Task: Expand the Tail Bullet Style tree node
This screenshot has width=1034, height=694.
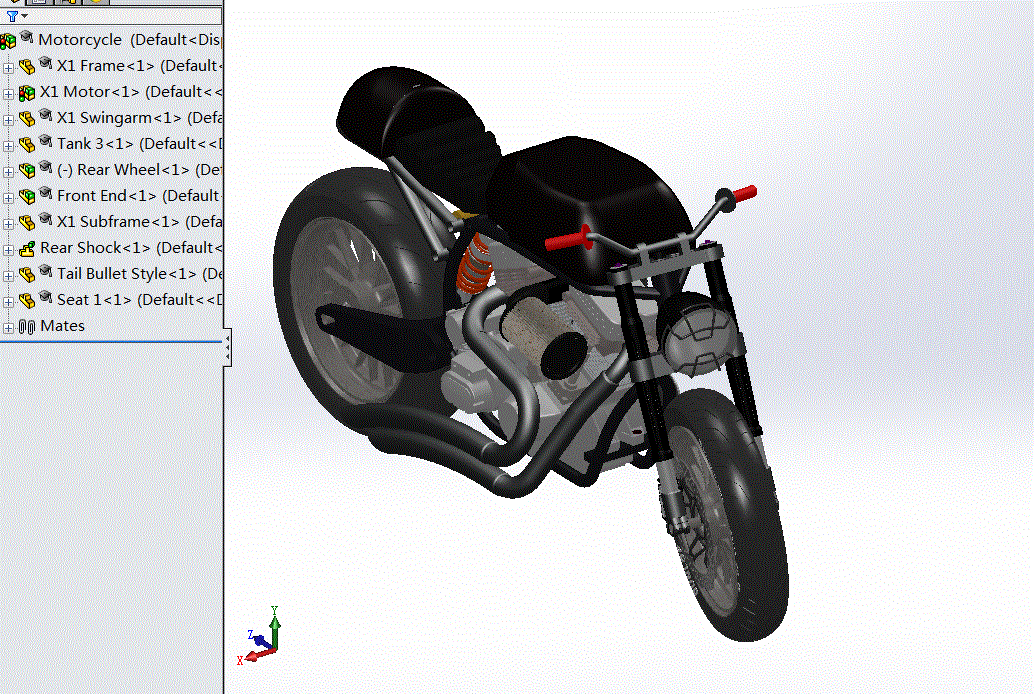Action: pyautogui.click(x=8, y=276)
